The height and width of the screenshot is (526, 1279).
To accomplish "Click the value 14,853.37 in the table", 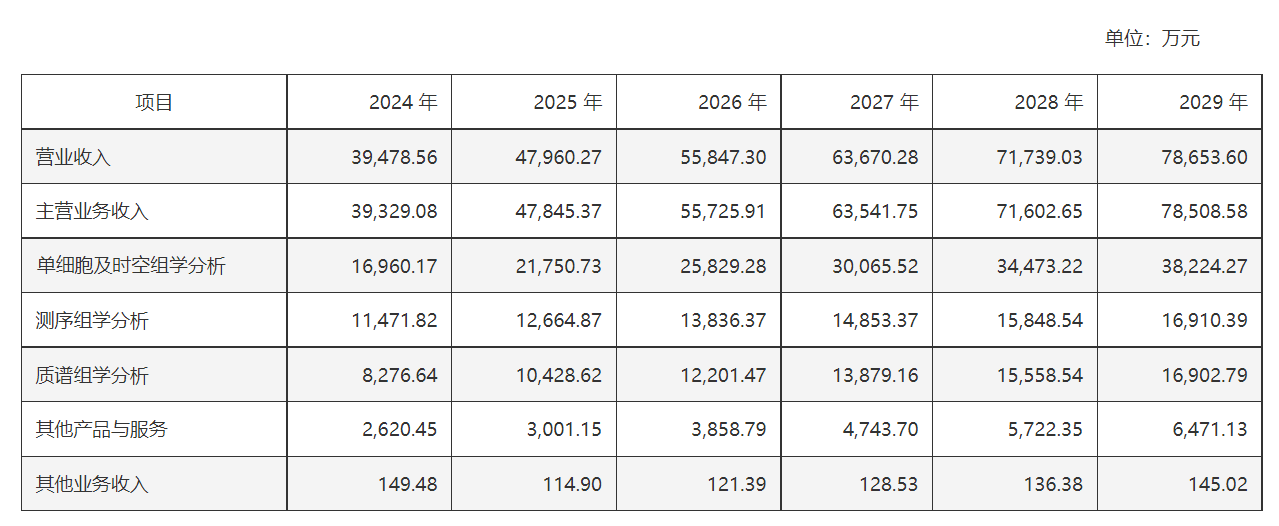I will click(857, 321).
